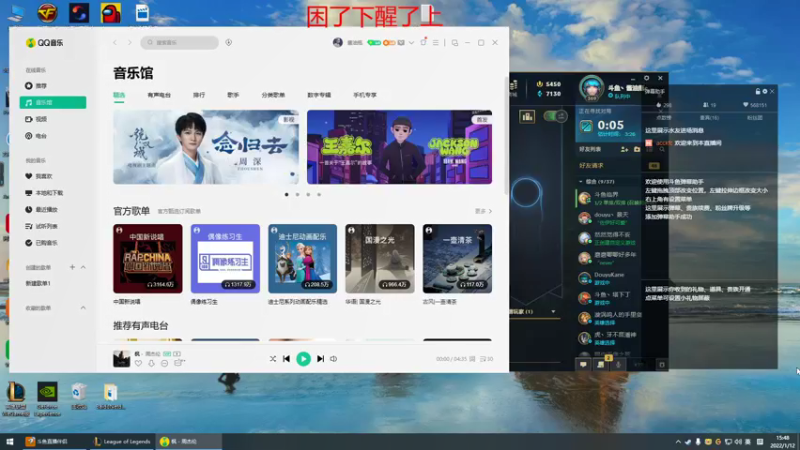Image resolution: width=800 pixels, height=450 pixels.
Task: Open the 念归去 周深 banner
Action: [206, 147]
